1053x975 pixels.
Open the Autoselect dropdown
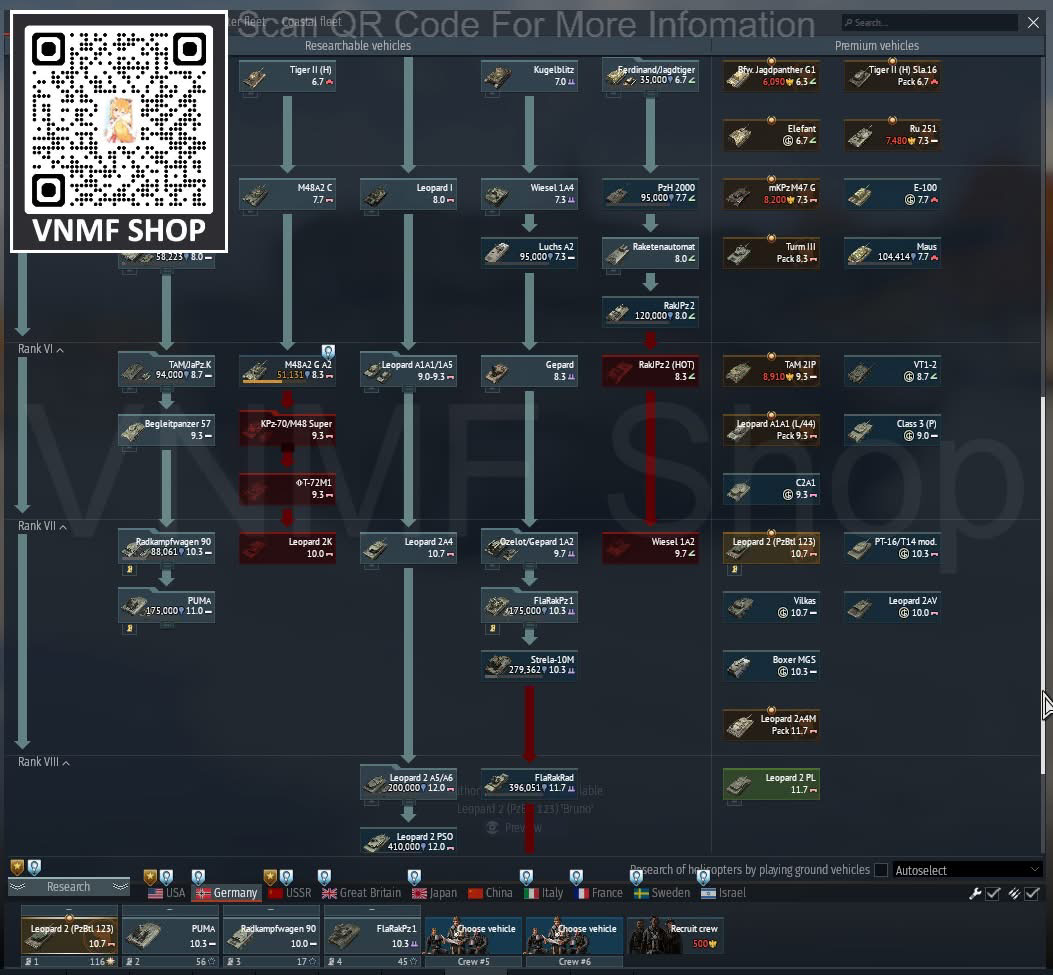pos(966,870)
